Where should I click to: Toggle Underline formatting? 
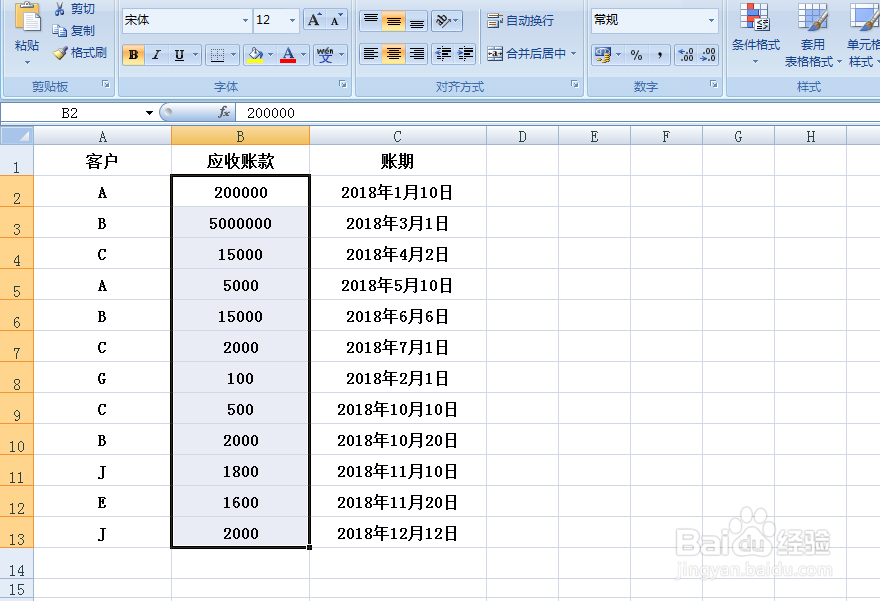point(179,54)
